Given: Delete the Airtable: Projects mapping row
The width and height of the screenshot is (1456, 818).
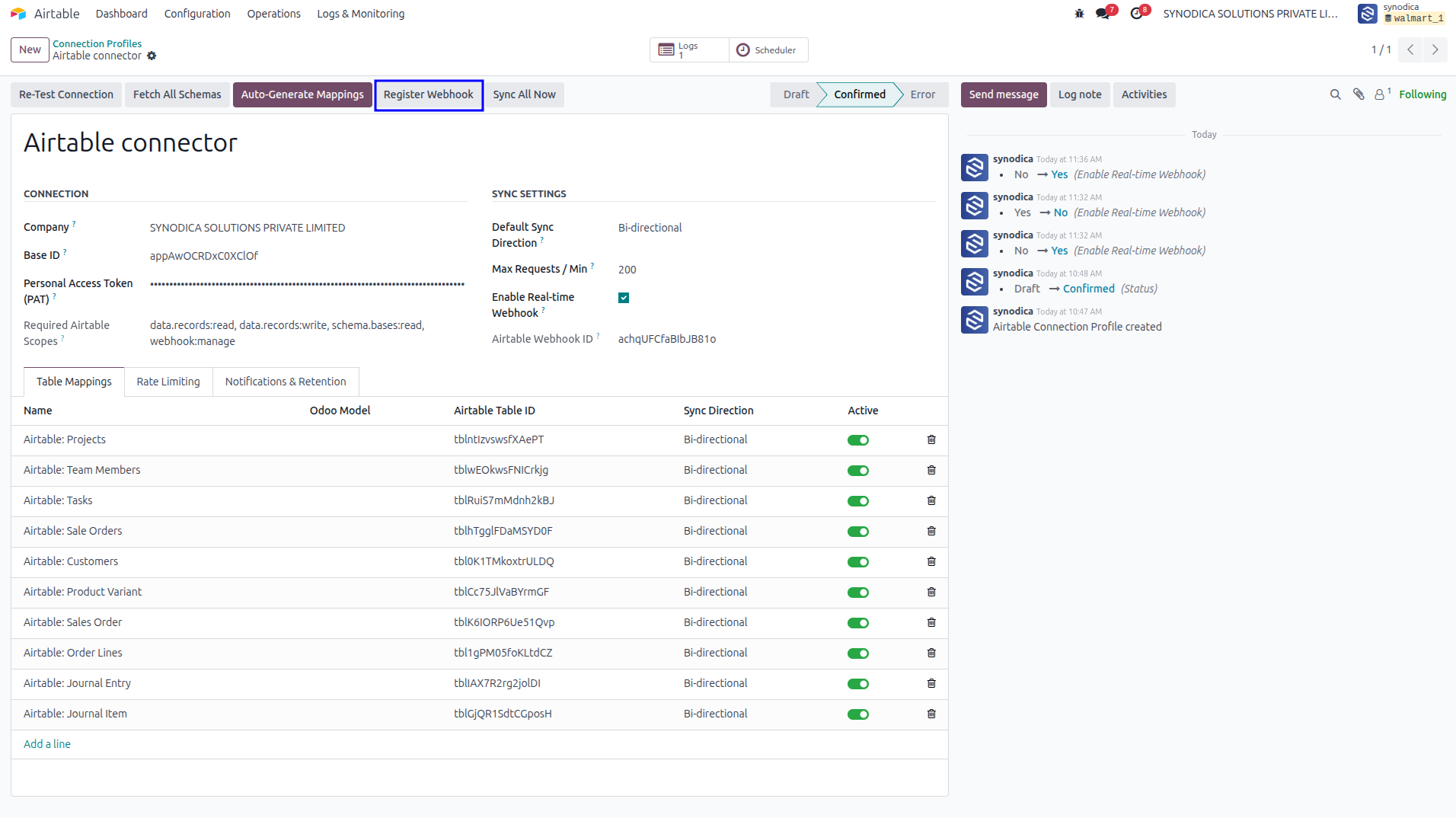Looking at the screenshot, I should [x=931, y=440].
